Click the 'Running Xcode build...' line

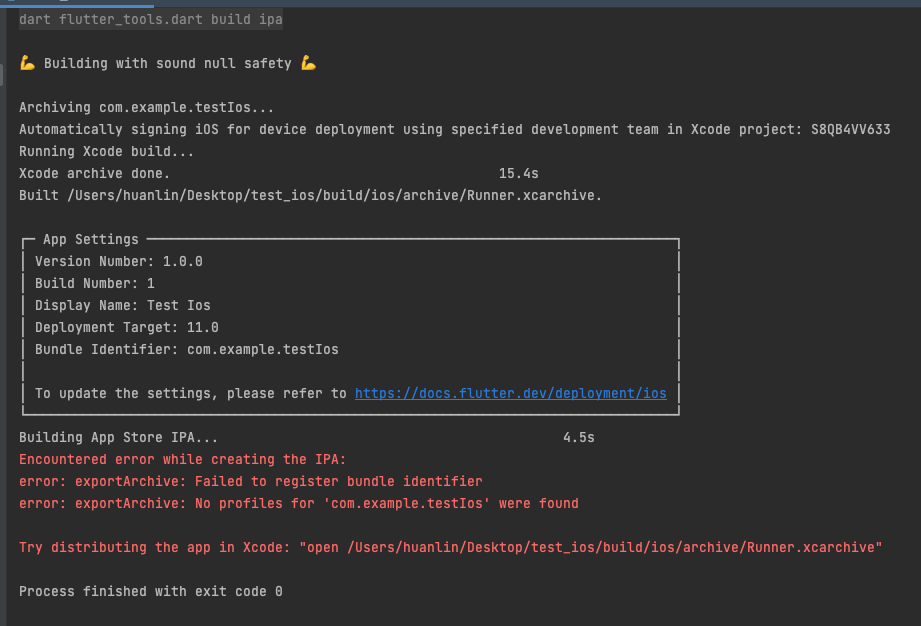coord(106,152)
